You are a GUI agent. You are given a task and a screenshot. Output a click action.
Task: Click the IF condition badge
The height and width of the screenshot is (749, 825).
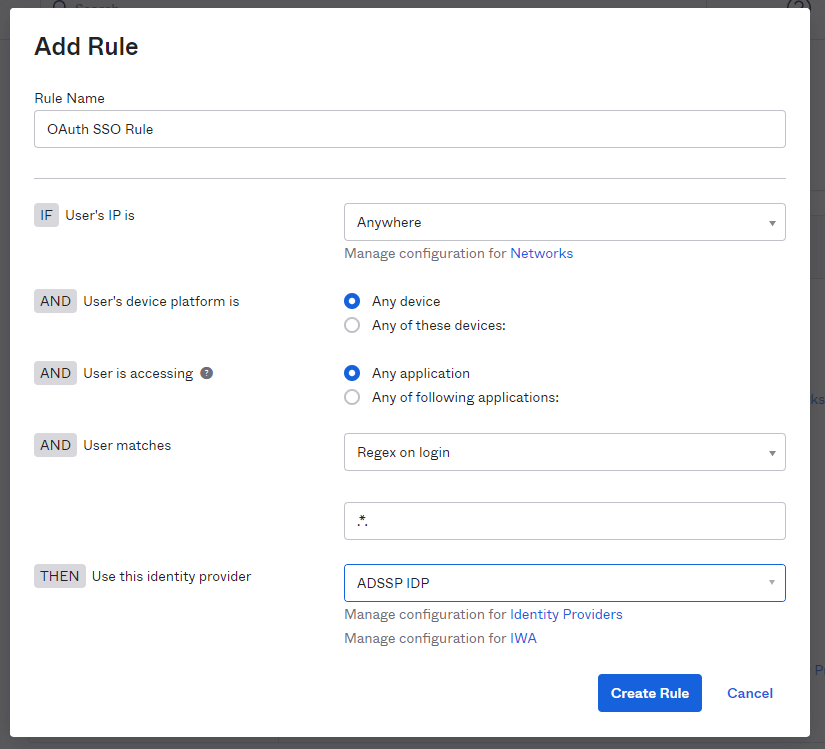(x=46, y=215)
